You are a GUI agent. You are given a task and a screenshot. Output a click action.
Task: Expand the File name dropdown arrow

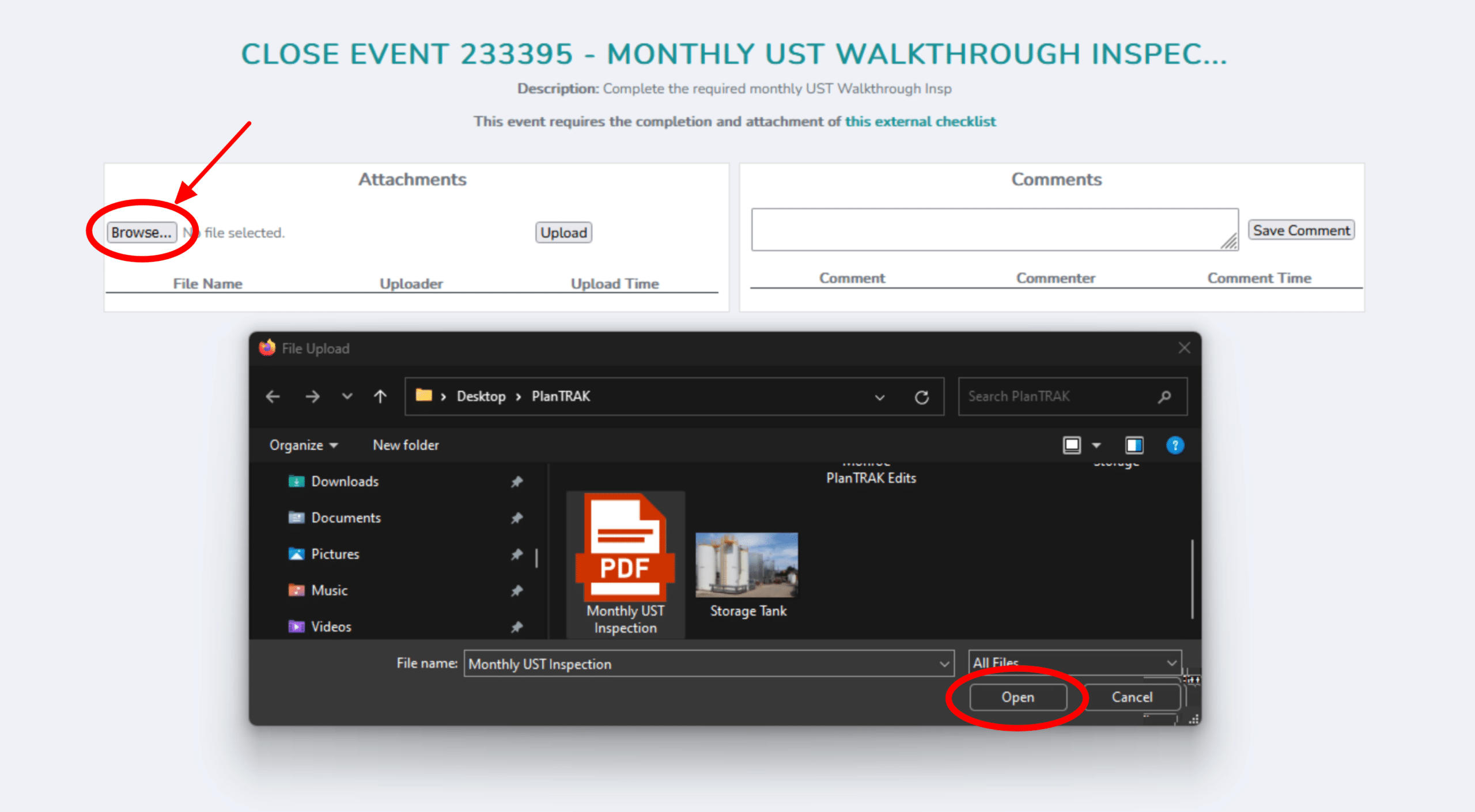(x=944, y=664)
